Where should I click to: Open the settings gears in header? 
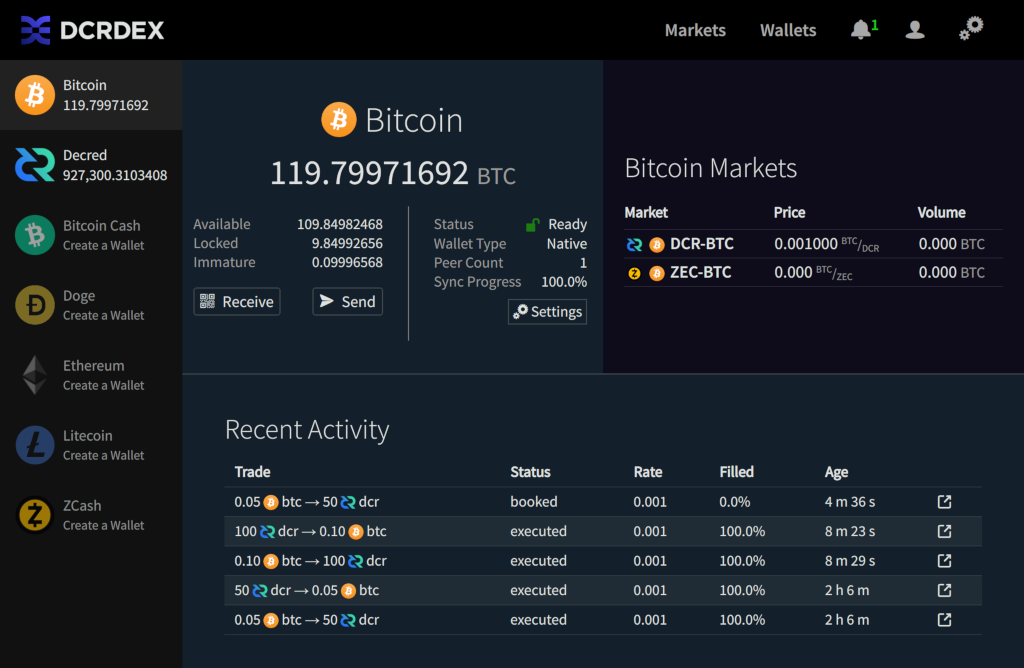coord(971,29)
